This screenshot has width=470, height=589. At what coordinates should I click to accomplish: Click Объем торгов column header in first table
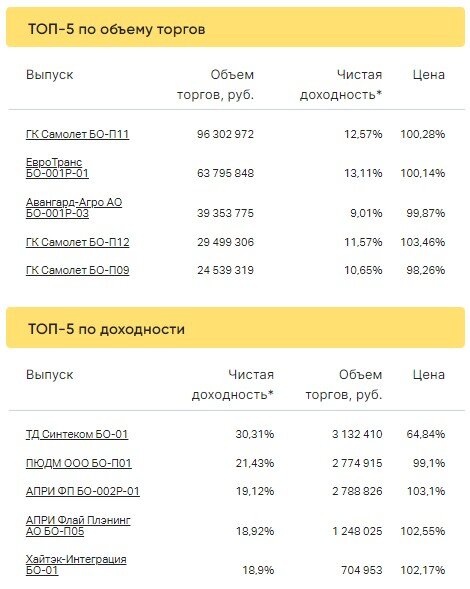[216, 85]
